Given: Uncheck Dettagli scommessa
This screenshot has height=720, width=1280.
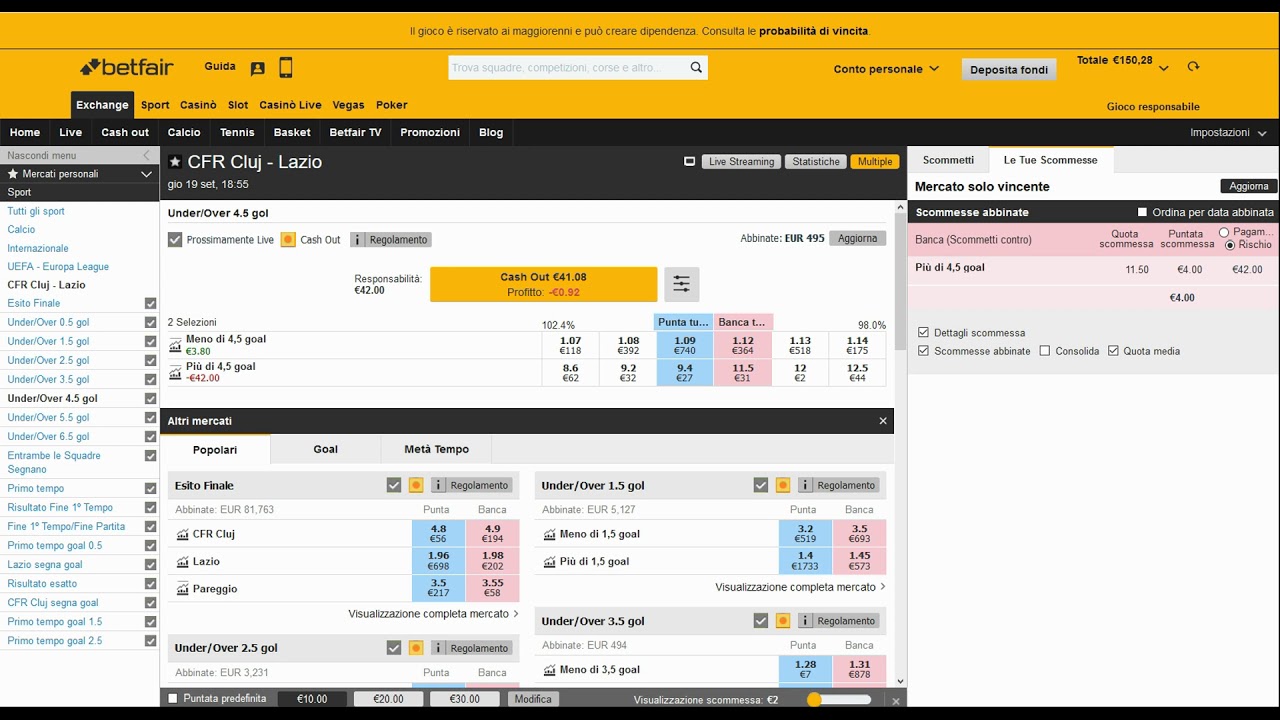Looking at the screenshot, I should pyautogui.click(x=923, y=332).
